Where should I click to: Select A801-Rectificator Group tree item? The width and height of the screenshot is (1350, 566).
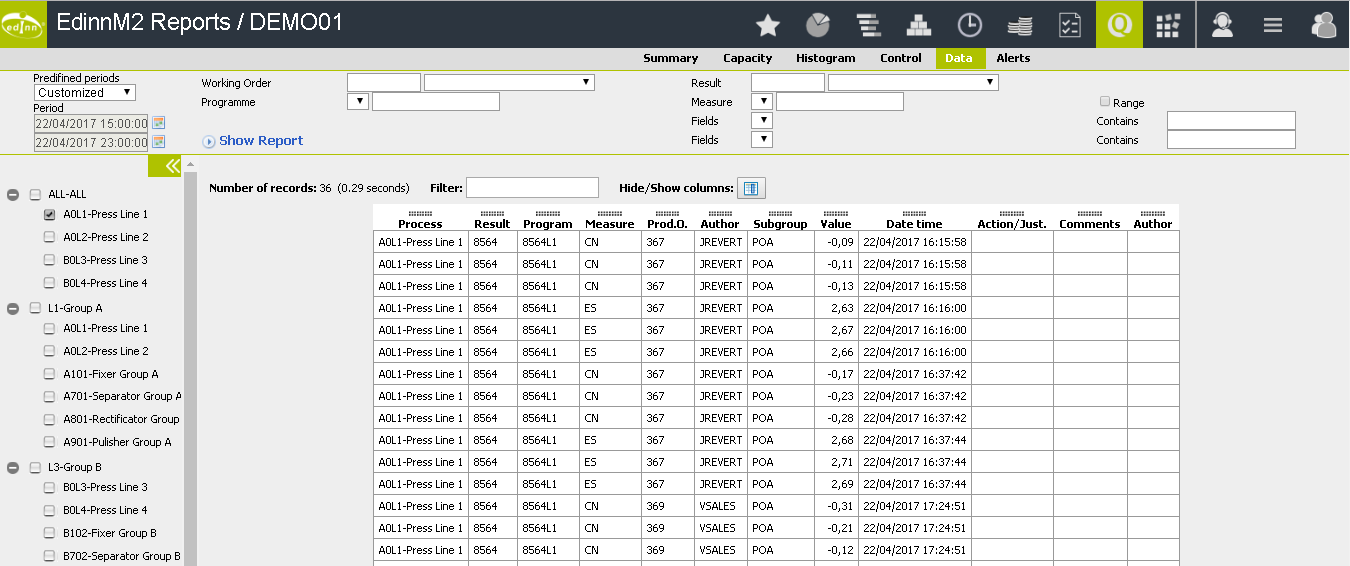121,419
